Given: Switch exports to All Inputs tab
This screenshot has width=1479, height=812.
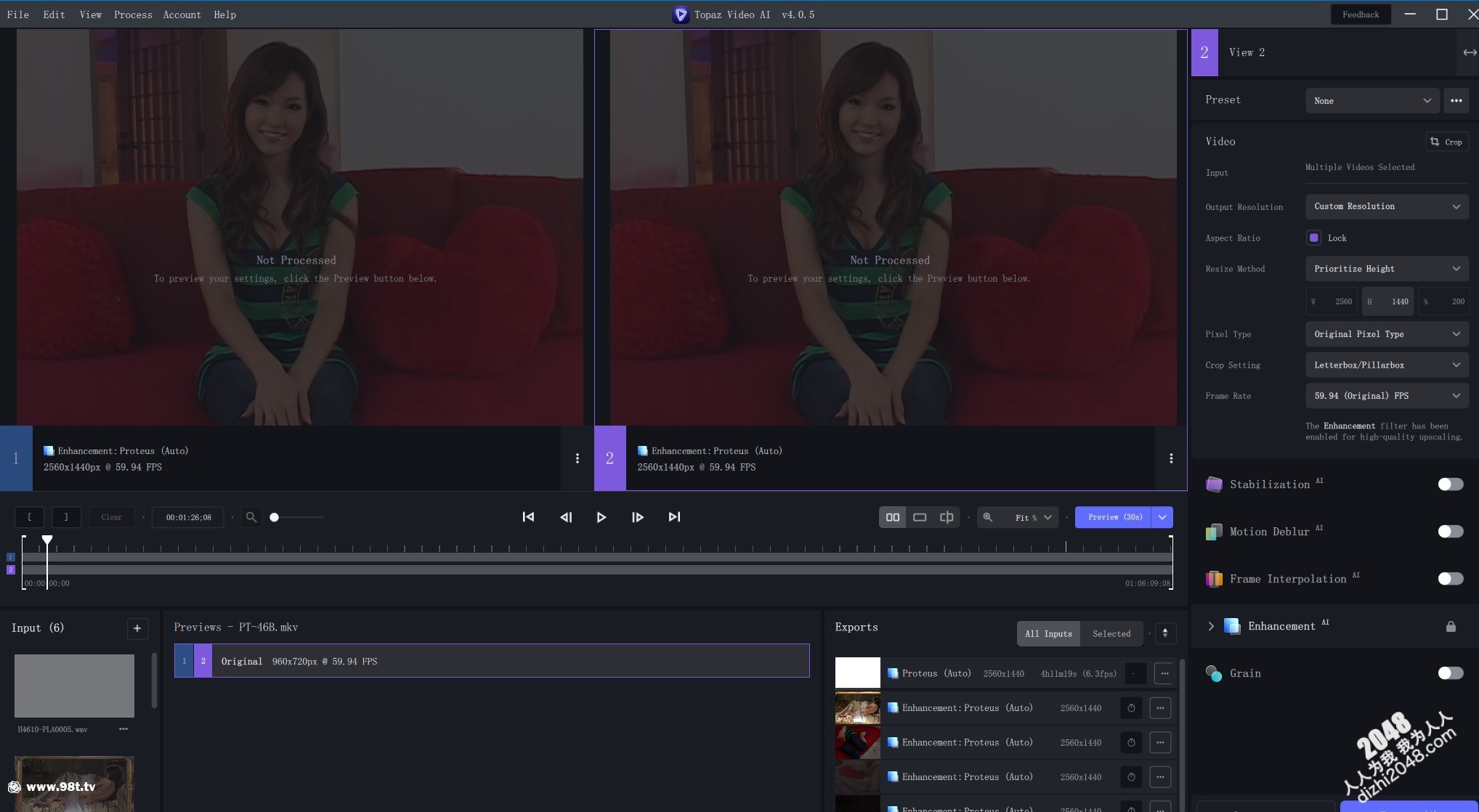Looking at the screenshot, I should click(1048, 633).
